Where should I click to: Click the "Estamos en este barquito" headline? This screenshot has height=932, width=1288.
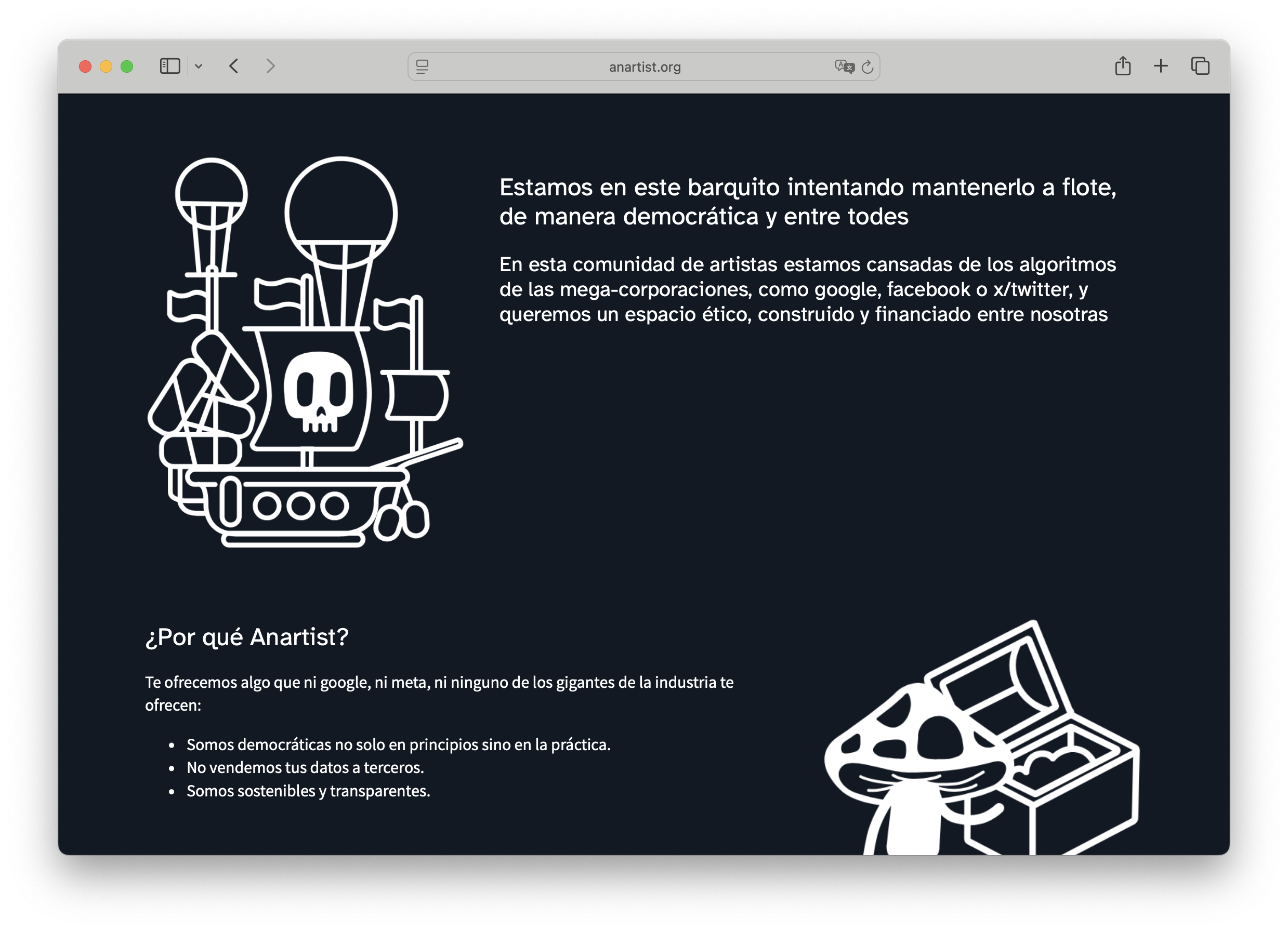tap(808, 202)
